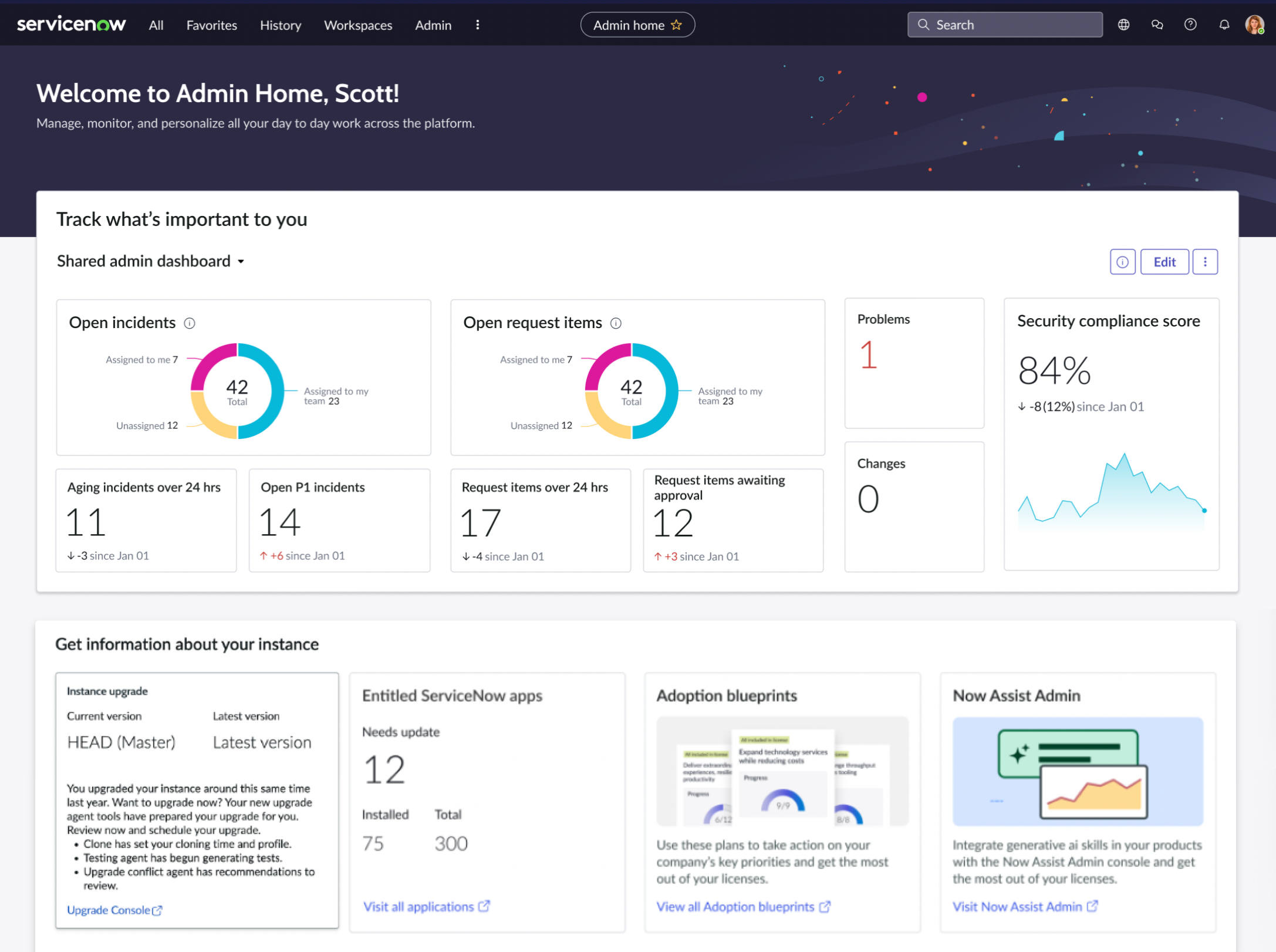Toggle the Admin home favorite star

pos(676,25)
